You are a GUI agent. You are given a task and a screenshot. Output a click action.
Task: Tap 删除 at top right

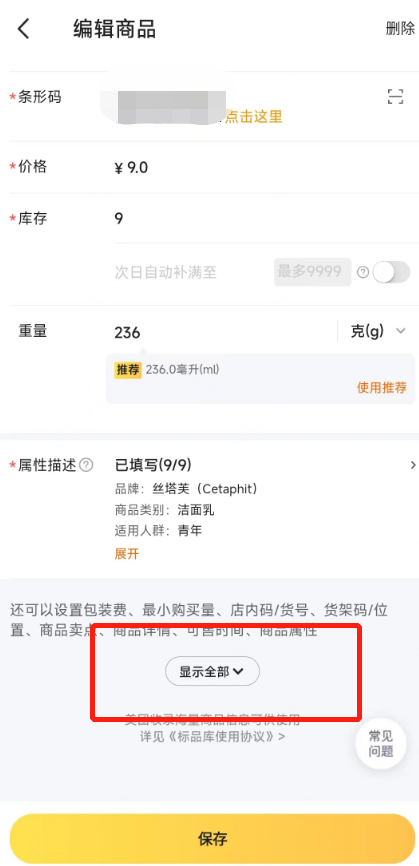400,29
